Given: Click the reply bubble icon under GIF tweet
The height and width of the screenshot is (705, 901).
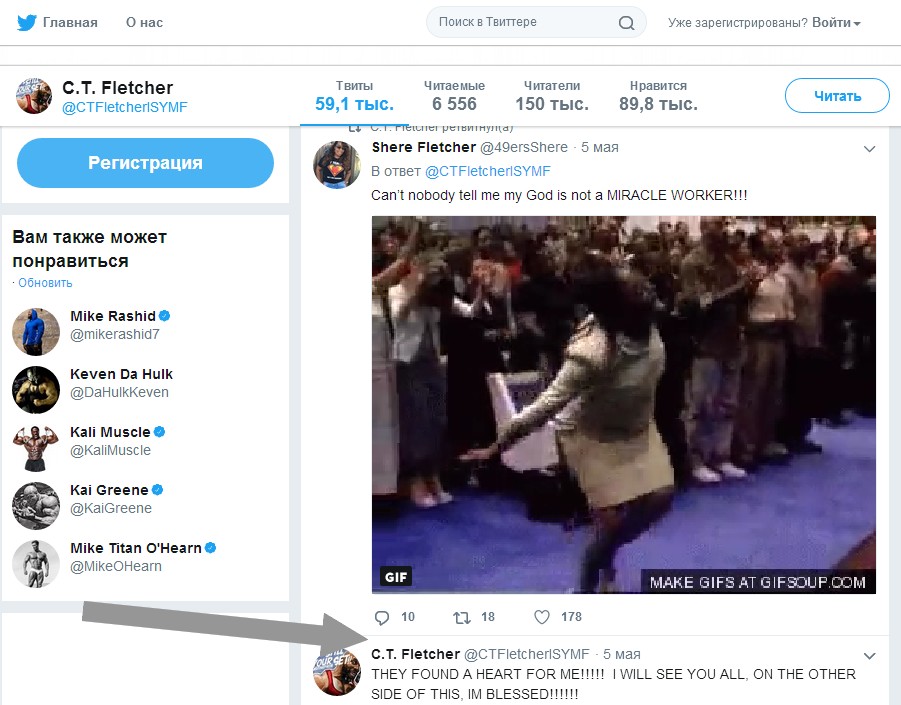Looking at the screenshot, I should click(381, 617).
